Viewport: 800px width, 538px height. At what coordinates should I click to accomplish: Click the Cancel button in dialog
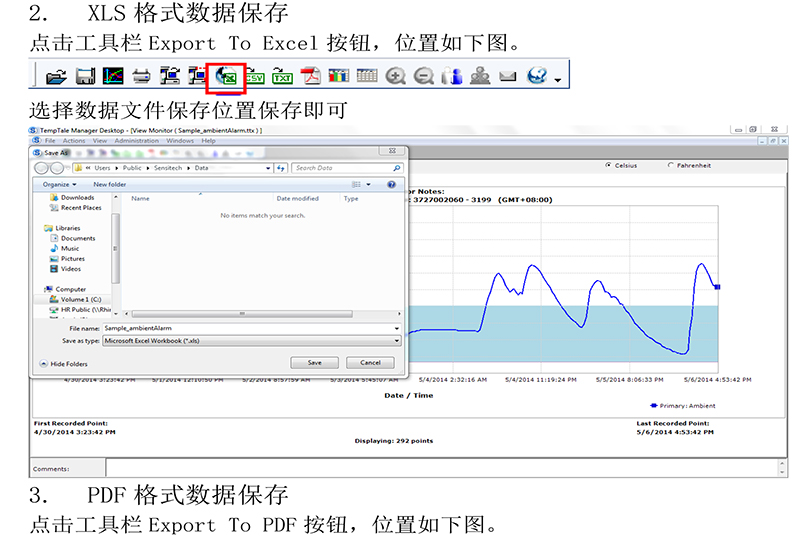(x=370, y=363)
